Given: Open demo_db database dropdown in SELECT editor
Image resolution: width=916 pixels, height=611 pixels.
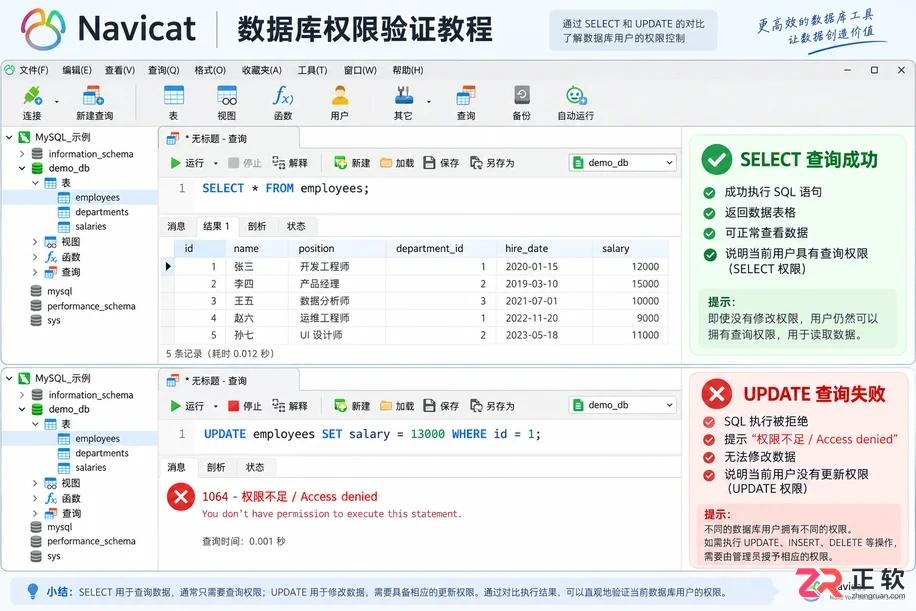Looking at the screenshot, I should click(x=623, y=163).
